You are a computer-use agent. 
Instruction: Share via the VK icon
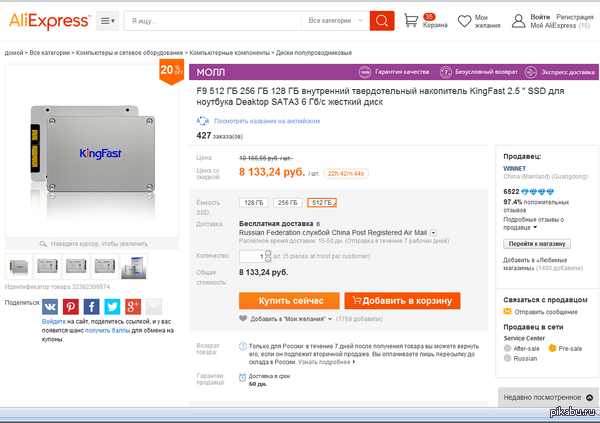50,307
